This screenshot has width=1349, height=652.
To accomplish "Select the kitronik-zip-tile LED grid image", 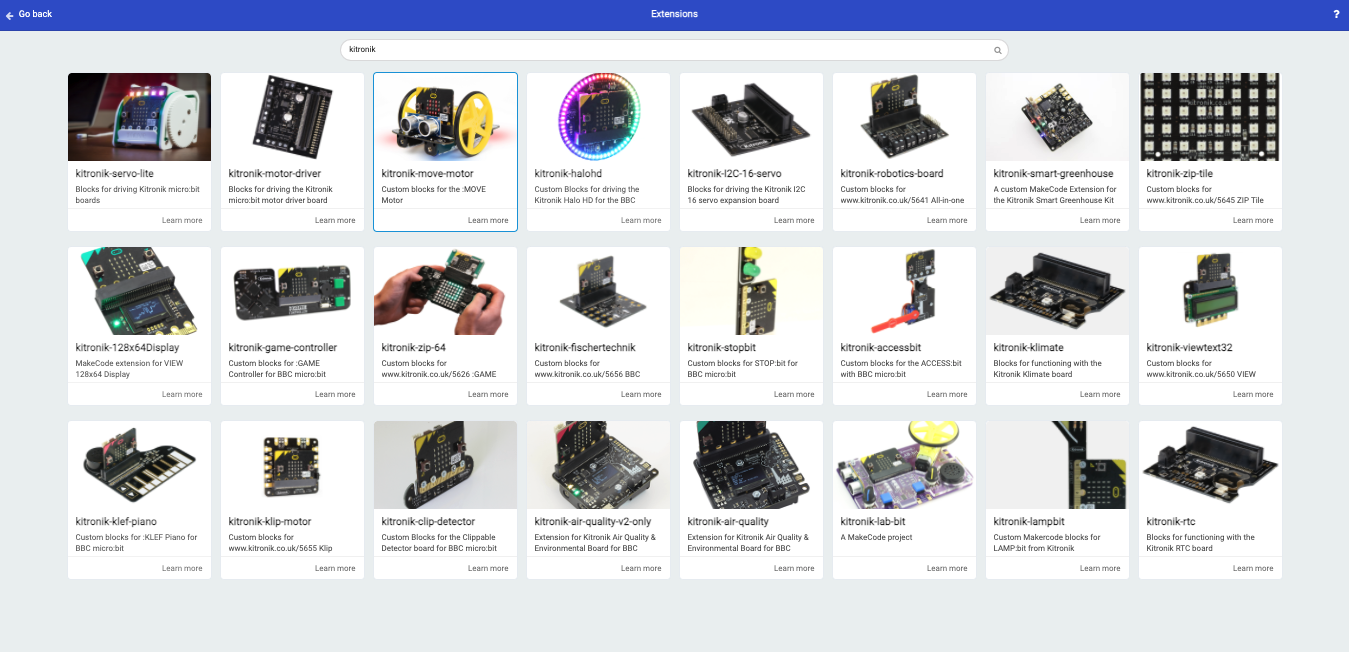I will 1211,117.
